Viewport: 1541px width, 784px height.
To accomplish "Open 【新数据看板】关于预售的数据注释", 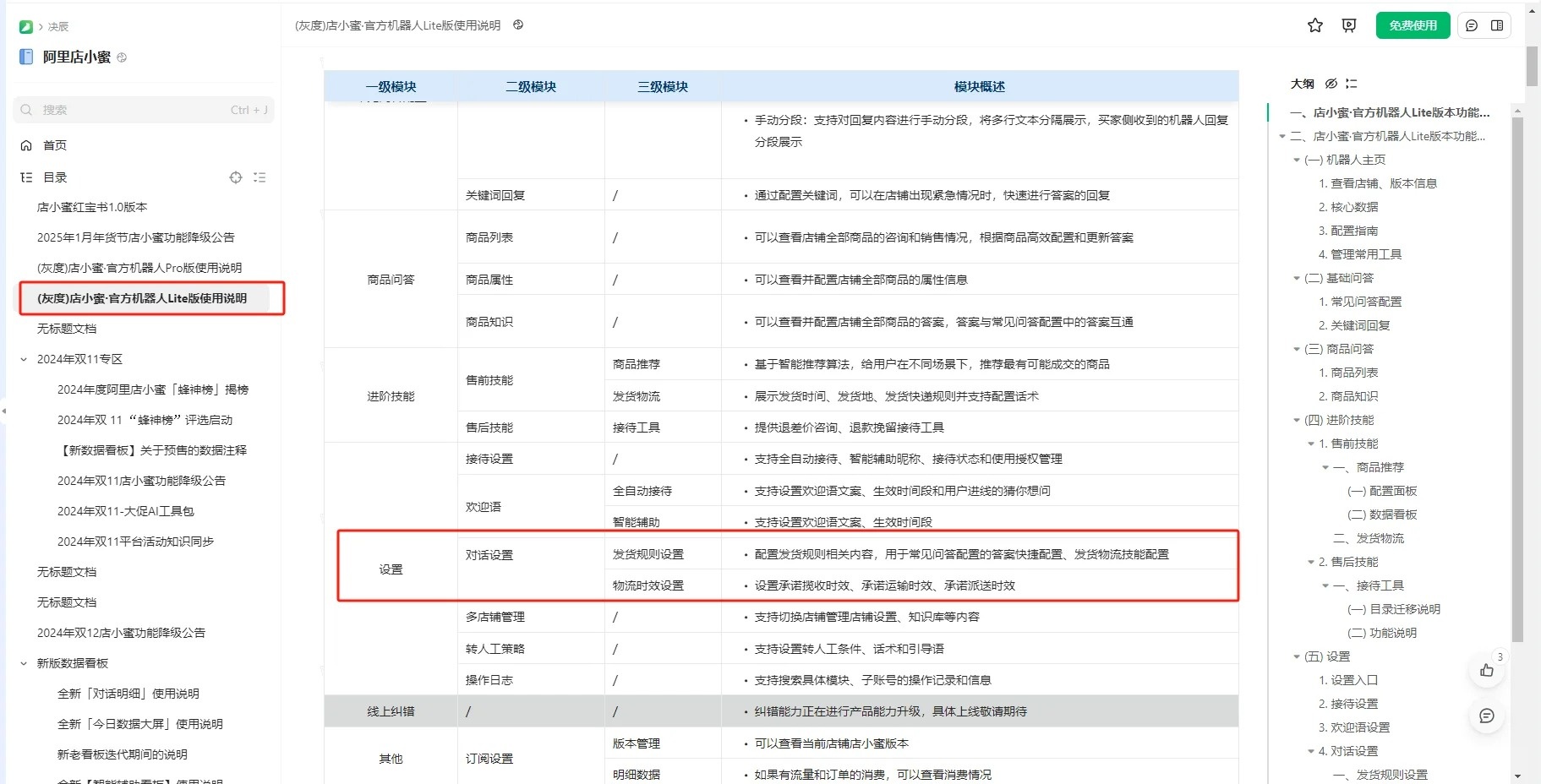I will 152,450.
